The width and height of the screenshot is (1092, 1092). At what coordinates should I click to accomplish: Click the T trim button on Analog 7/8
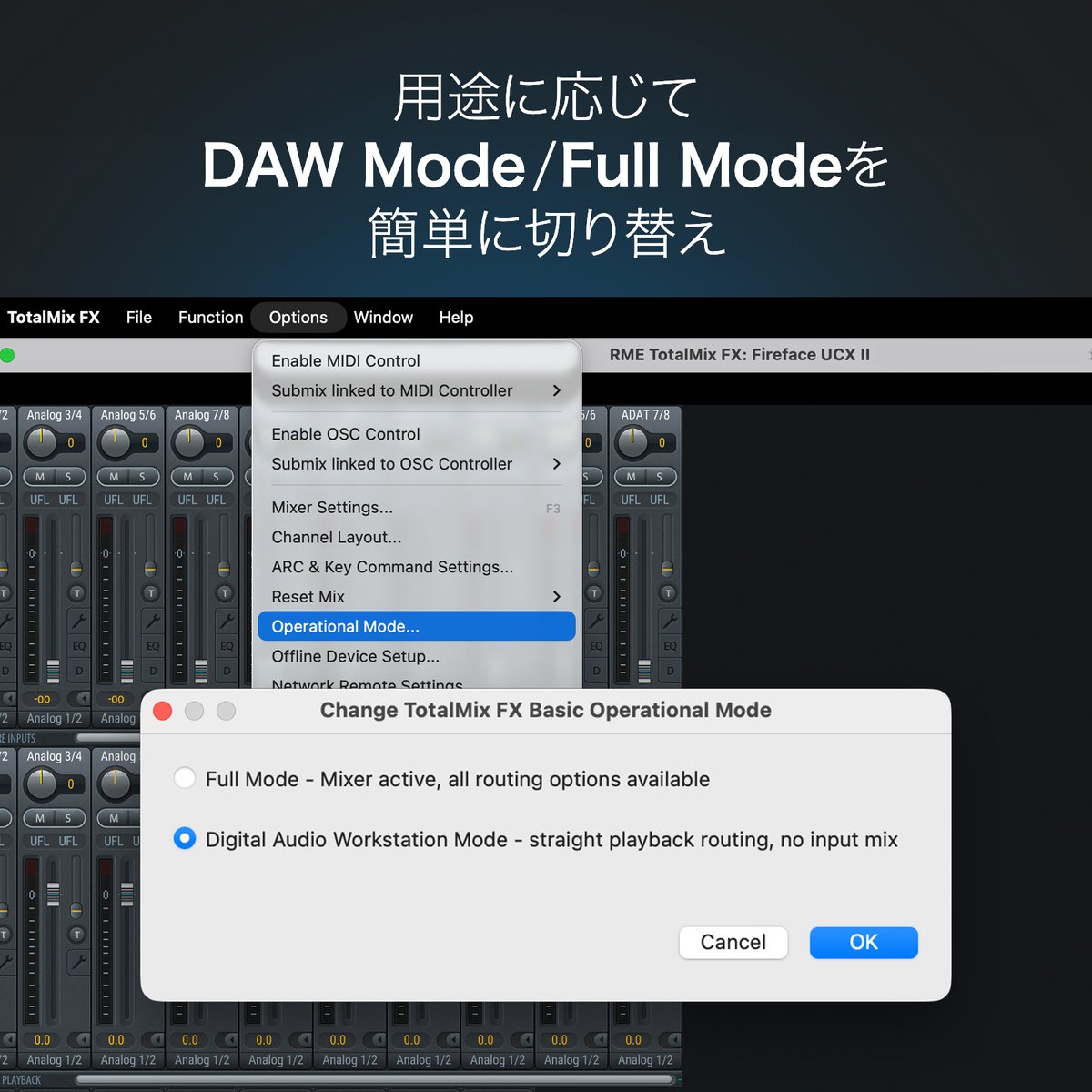tap(225, 592)
